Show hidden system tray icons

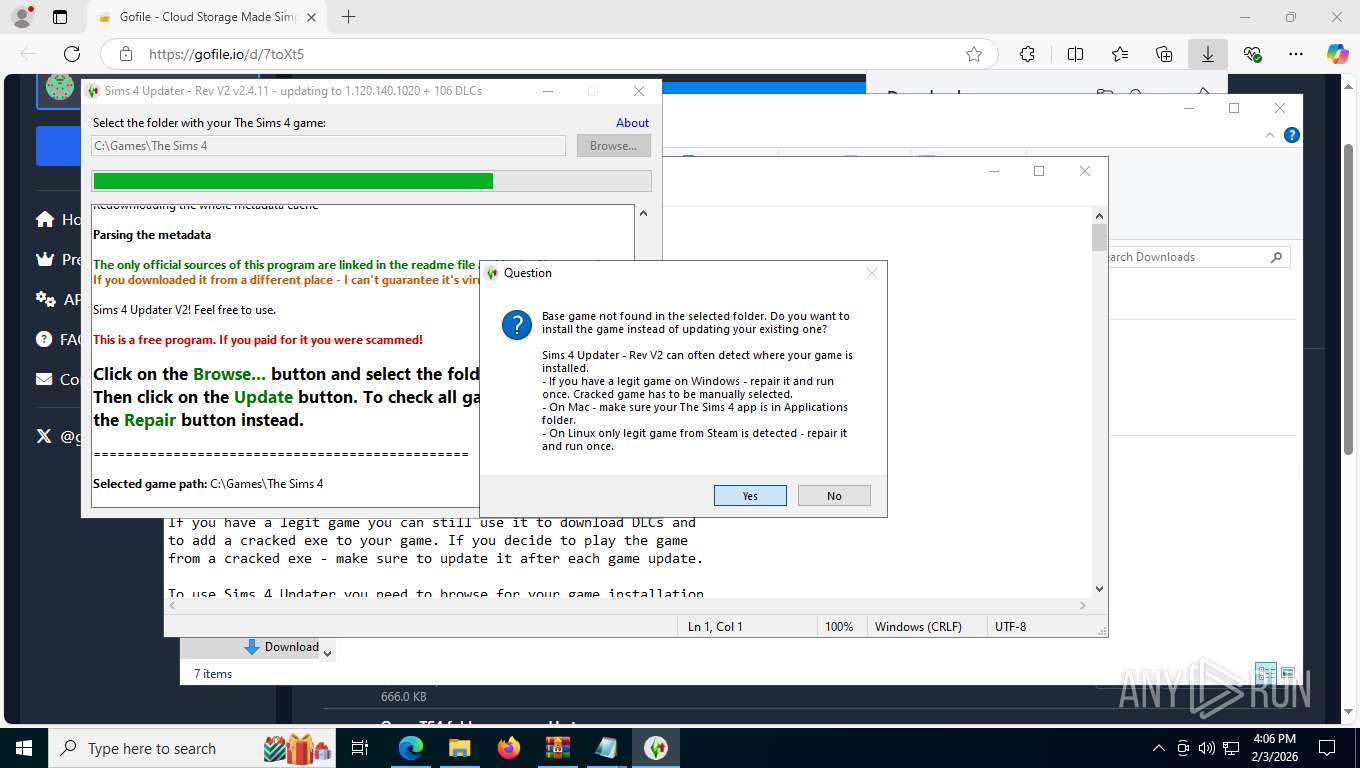(1159, 748)
